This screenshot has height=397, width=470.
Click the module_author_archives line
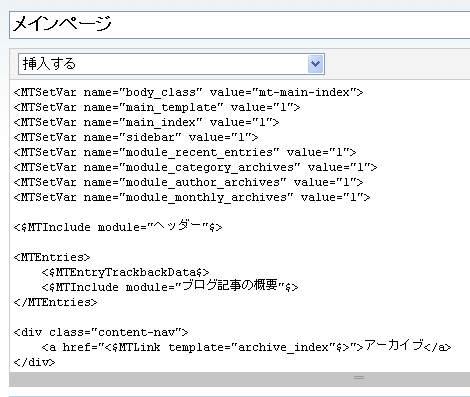pyautogui.click(x=188, y=182)
